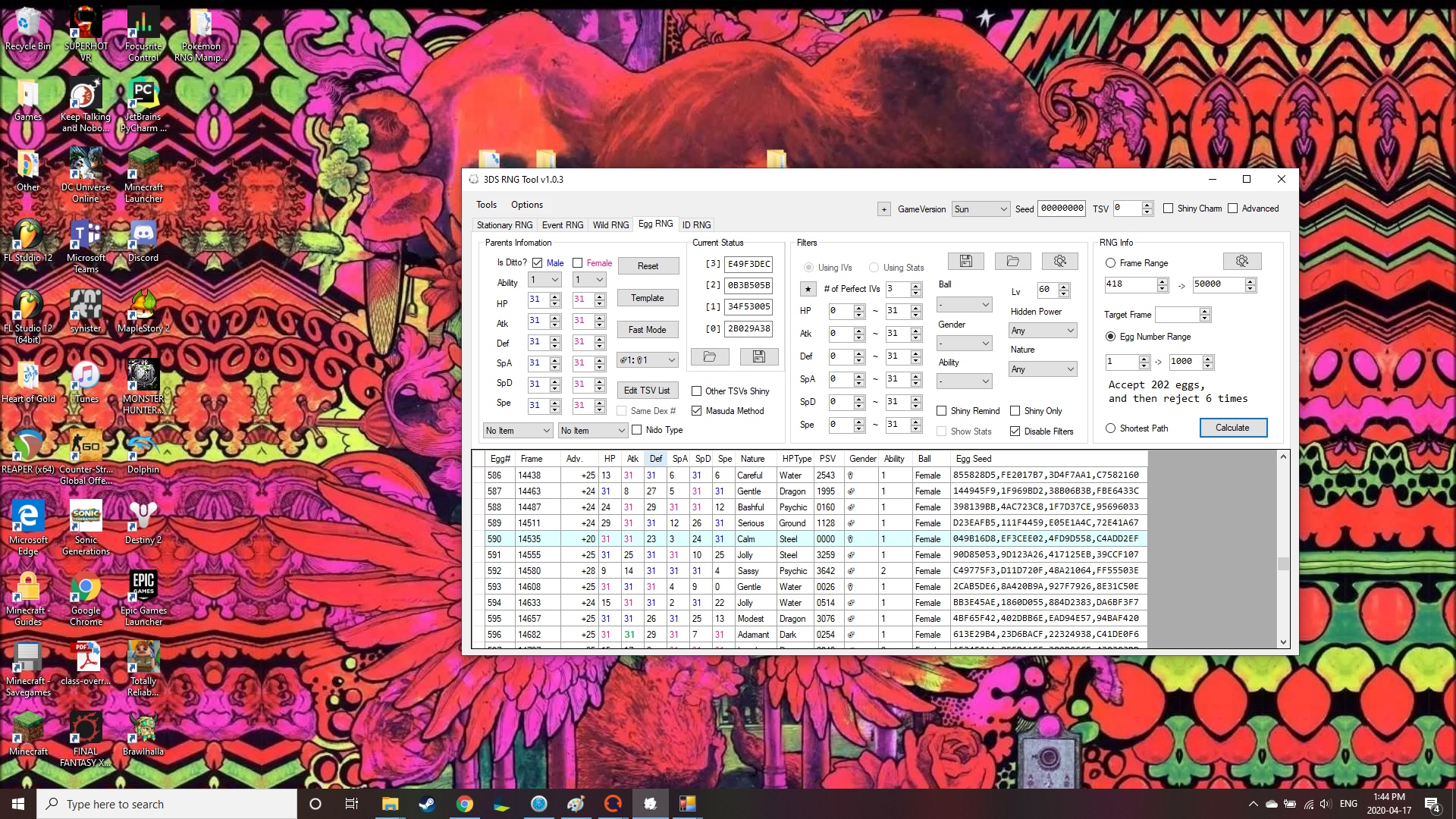The image size is (1456, 819).
Task: Enable the Advanced checkbox
Action: [x=1233, y=209]
